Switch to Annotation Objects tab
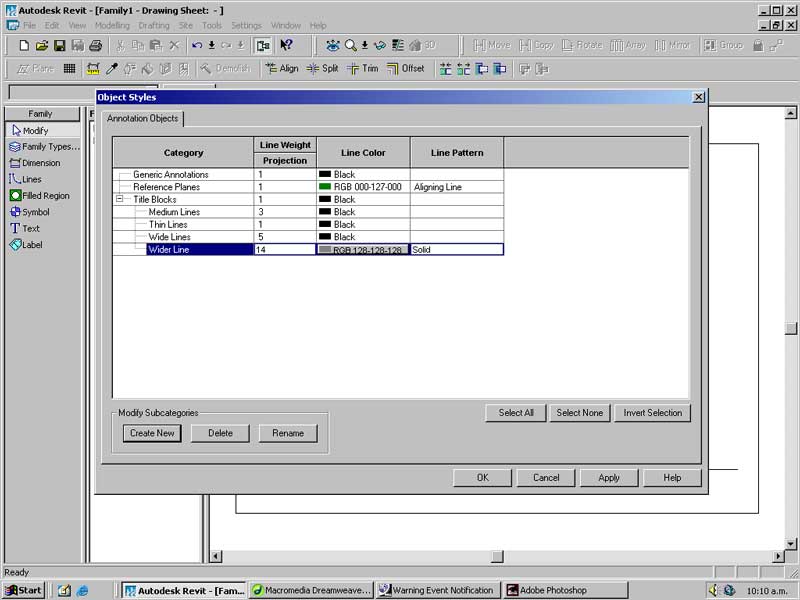This screenshot has height=600, width=800. pyautogui.click(x=142, y=118)
